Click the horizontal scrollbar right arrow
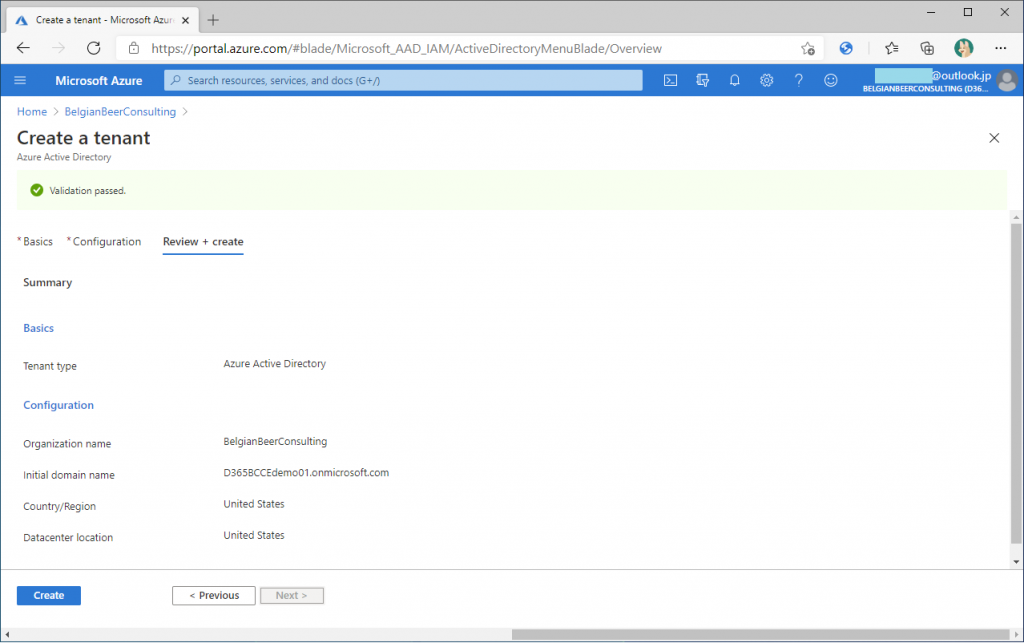Viewport: 1024px width, 643px height. click(x=1016, y=635)
